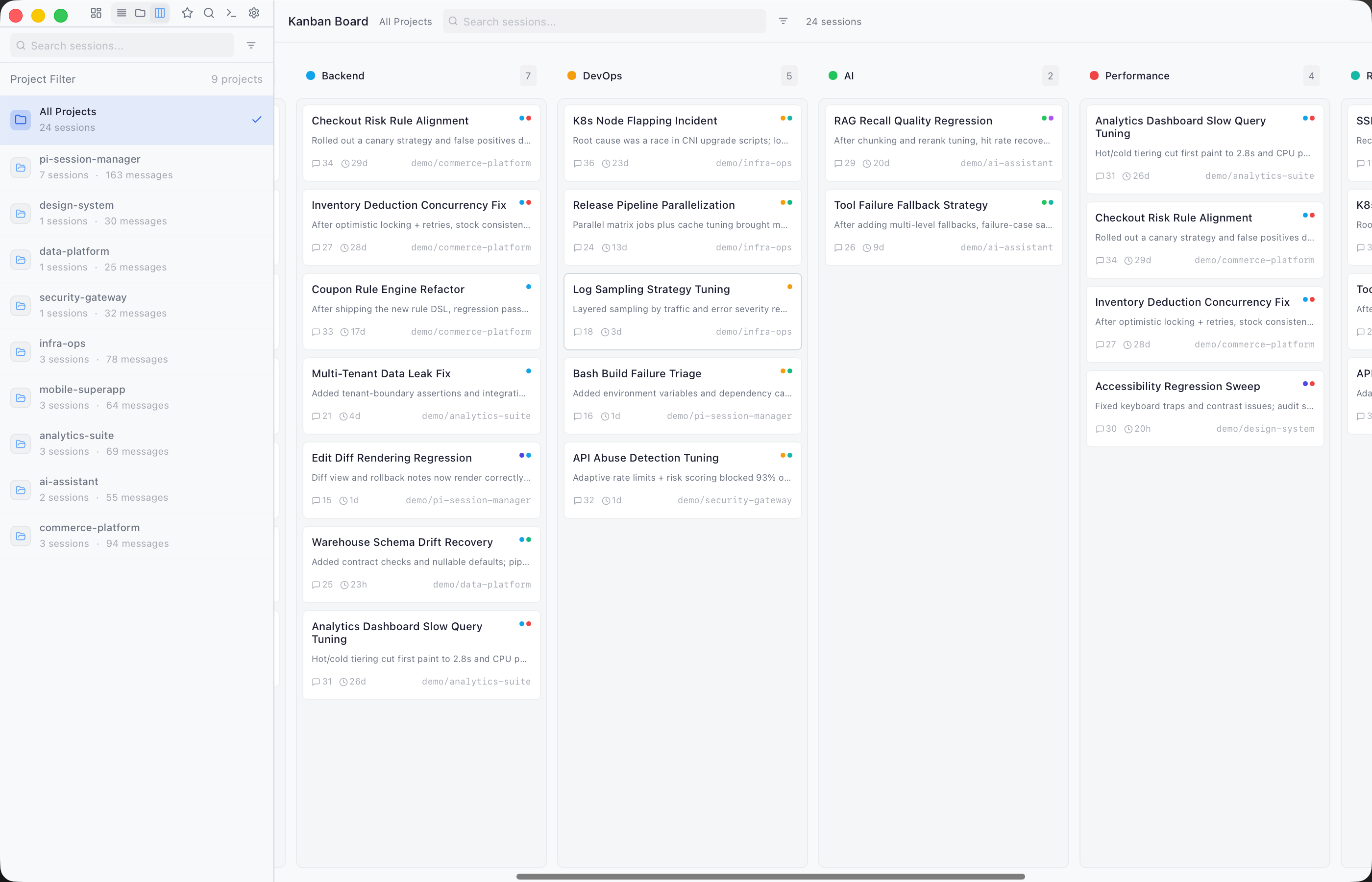Switch to list view in the toolbar
Image resolution: width=1372 pixels, height=882 pixels.
121,13
